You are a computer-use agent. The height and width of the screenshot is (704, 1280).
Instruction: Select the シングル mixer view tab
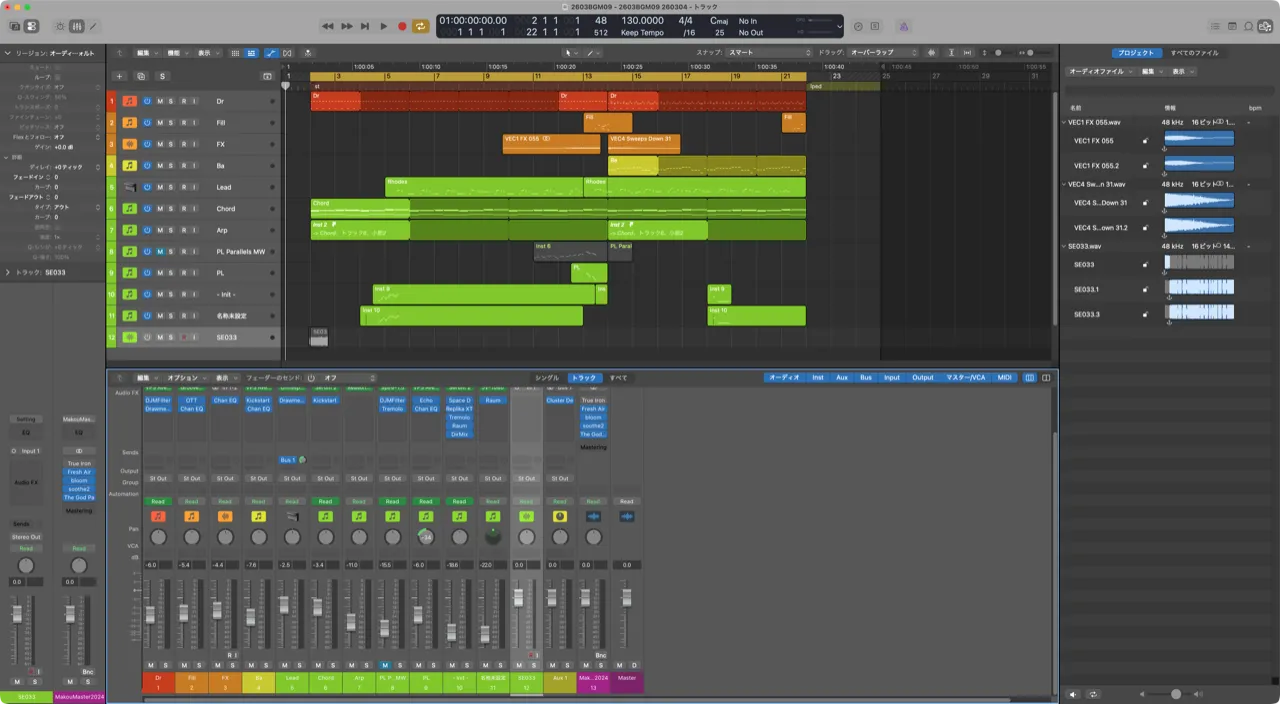546,377
